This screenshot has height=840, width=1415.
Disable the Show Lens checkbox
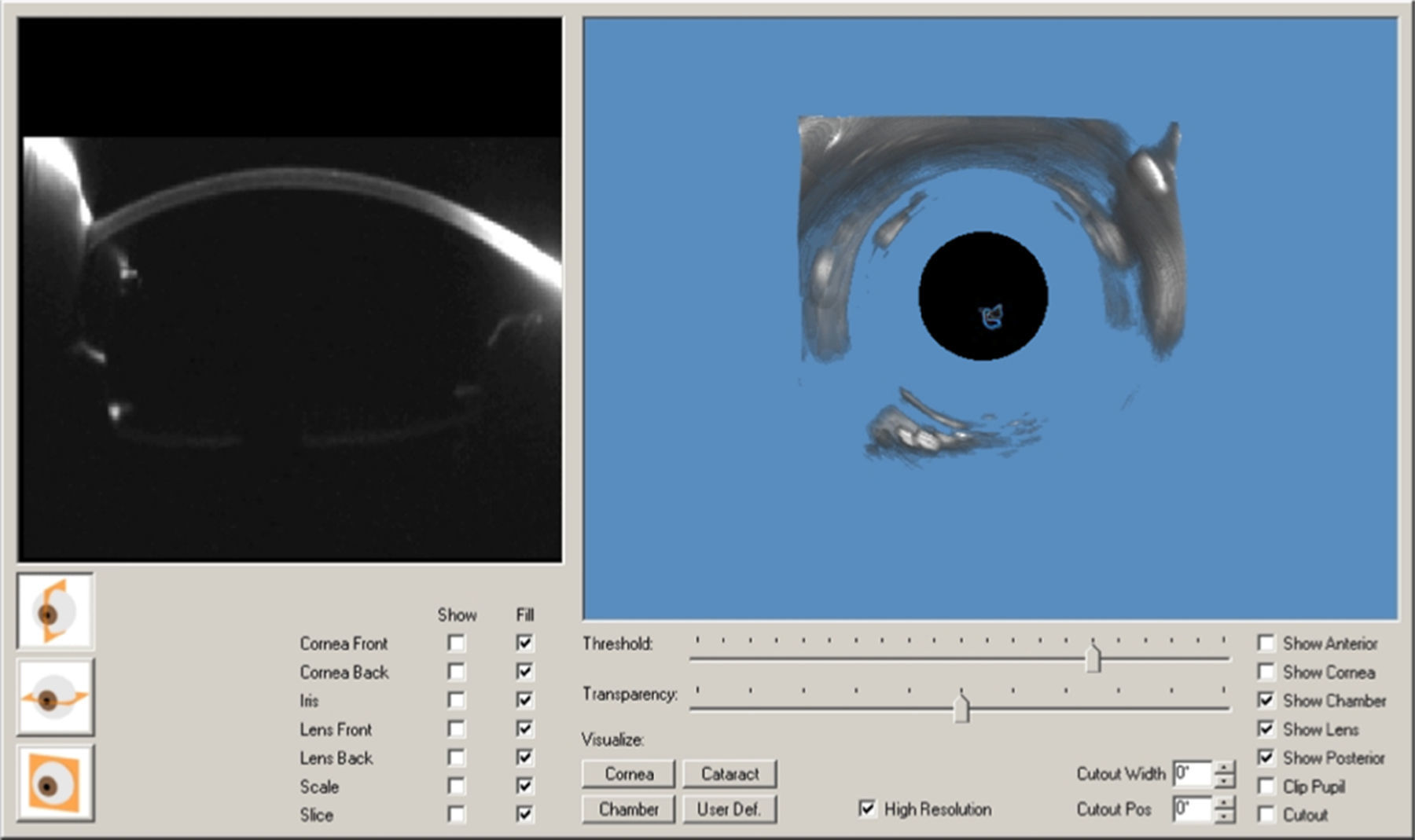(1266, 729)
